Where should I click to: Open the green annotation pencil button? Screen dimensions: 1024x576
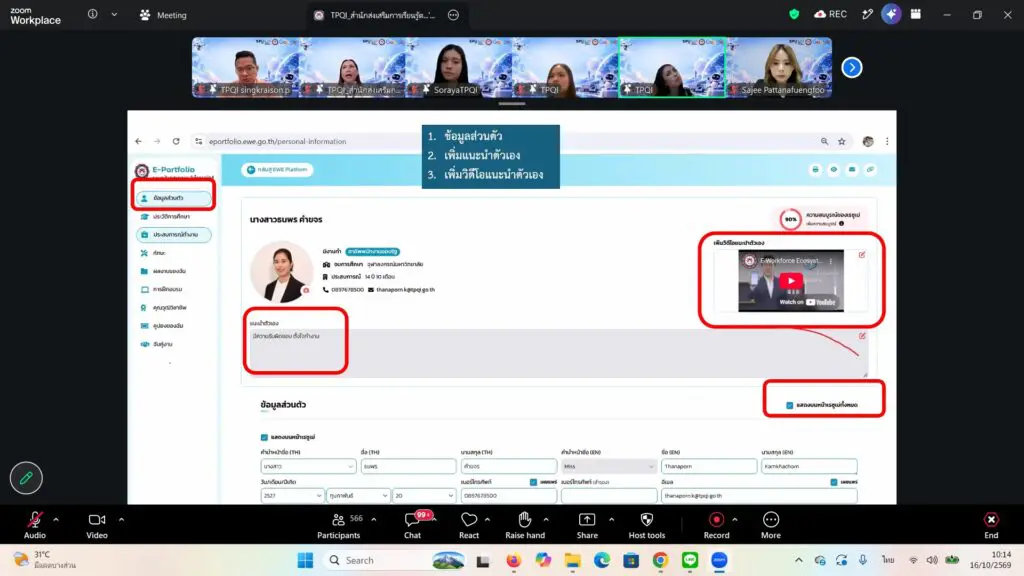click(x=26, y=478)
